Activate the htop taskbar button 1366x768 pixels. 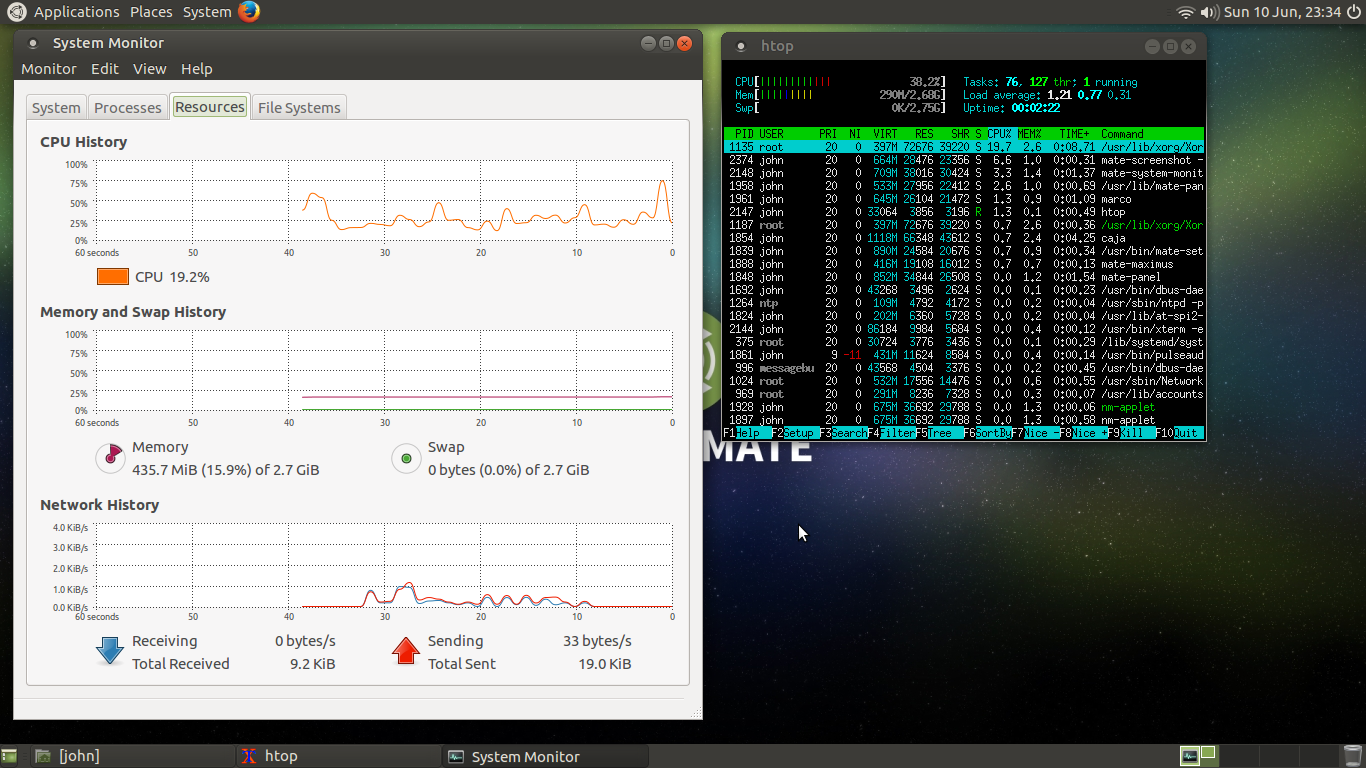click(x=338, y=756)
